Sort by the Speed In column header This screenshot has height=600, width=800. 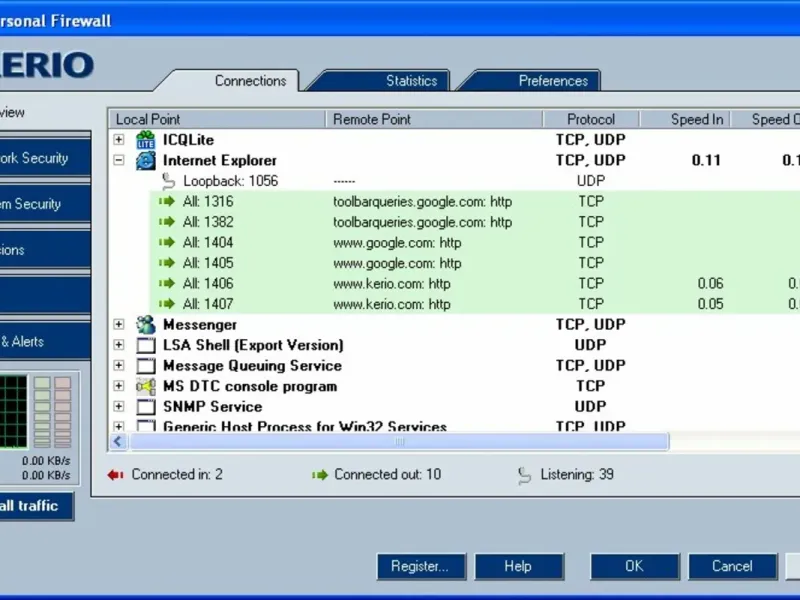point(685,119)
